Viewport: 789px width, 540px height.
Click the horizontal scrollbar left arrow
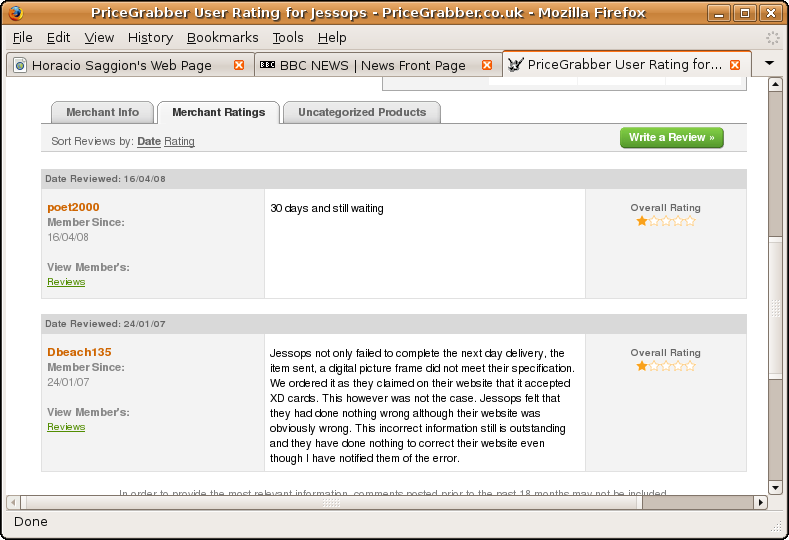click(x=13, y=502)
